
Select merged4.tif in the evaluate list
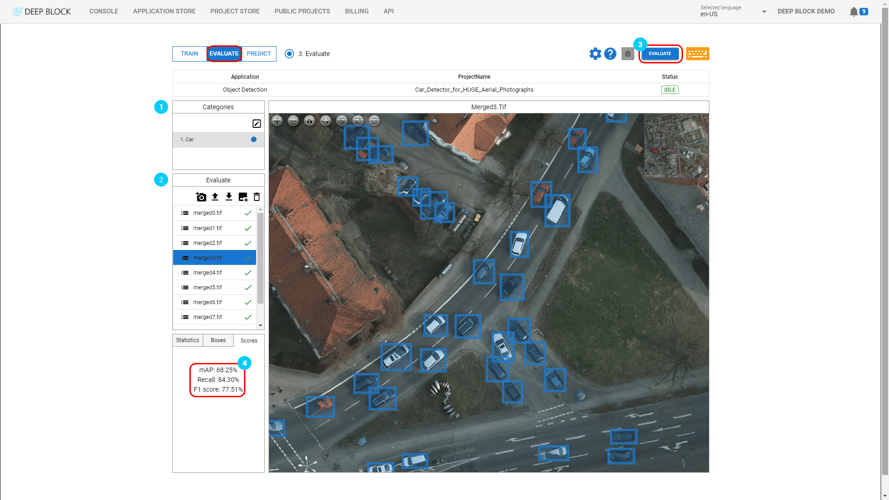[x=214, y=273]
